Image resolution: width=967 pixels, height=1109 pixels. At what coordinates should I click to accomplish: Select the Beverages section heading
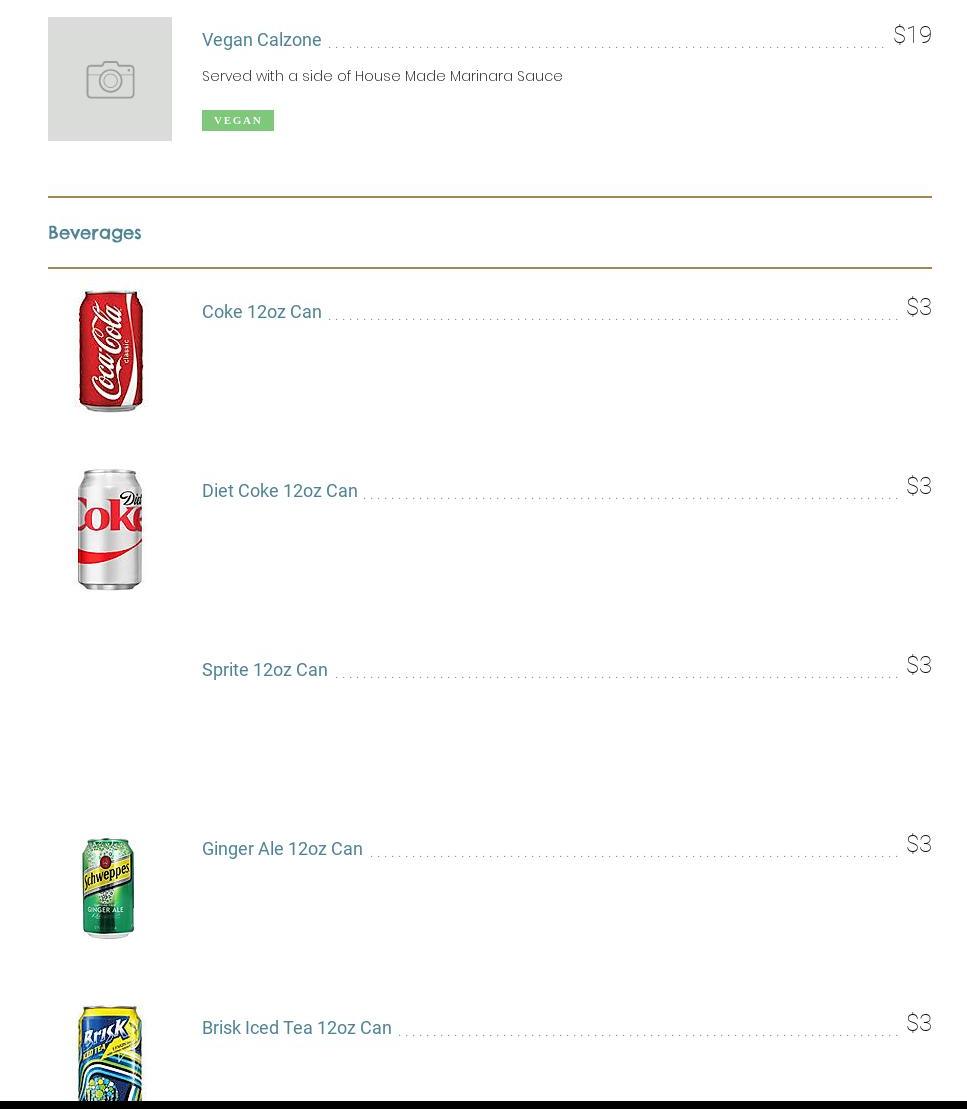[x=95, y=233]
